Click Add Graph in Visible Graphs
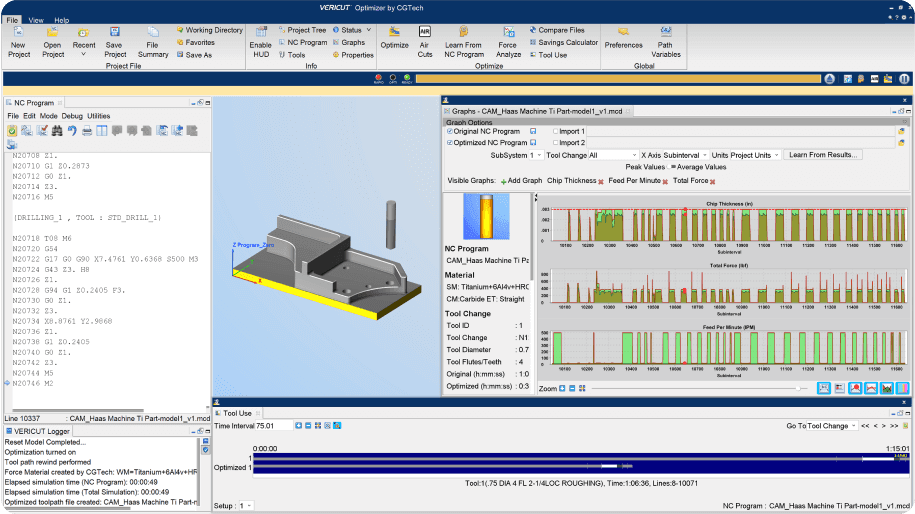 click(x=522, y=180)
